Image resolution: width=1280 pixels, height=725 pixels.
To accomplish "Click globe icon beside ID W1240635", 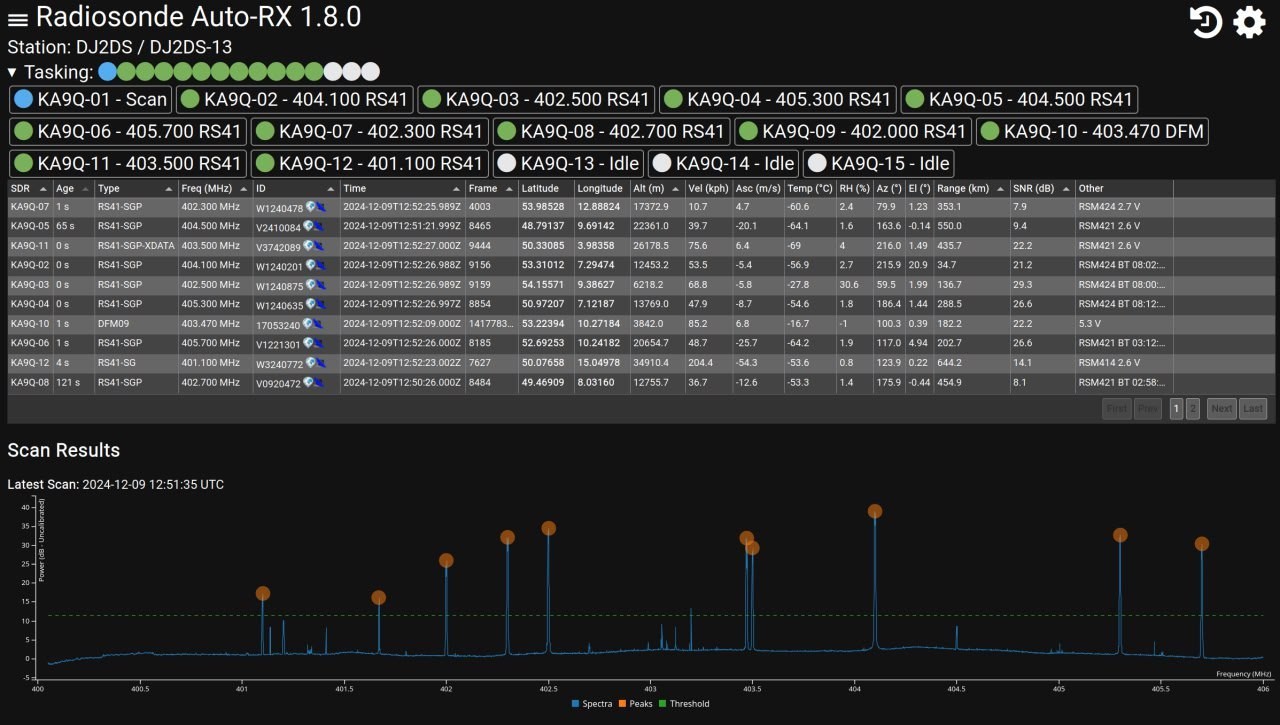I will tap(311, 304).
